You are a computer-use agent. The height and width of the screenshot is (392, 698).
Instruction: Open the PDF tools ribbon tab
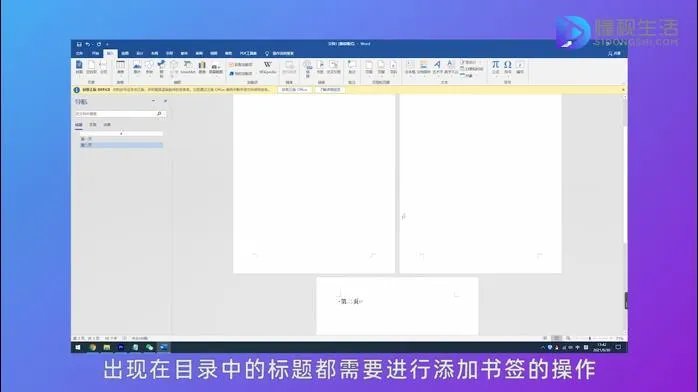click(x=248, y=53)
